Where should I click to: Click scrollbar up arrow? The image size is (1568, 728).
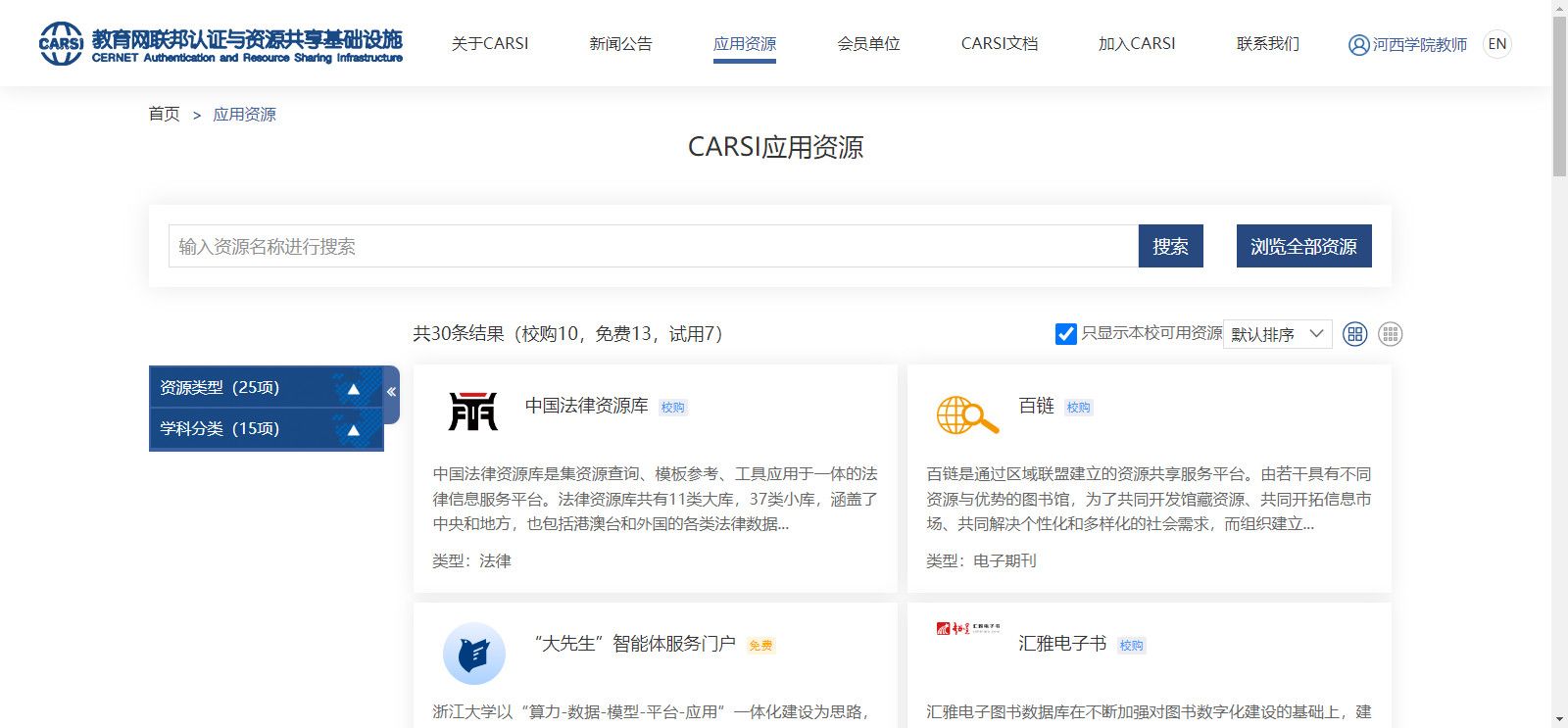(1559, 7)
